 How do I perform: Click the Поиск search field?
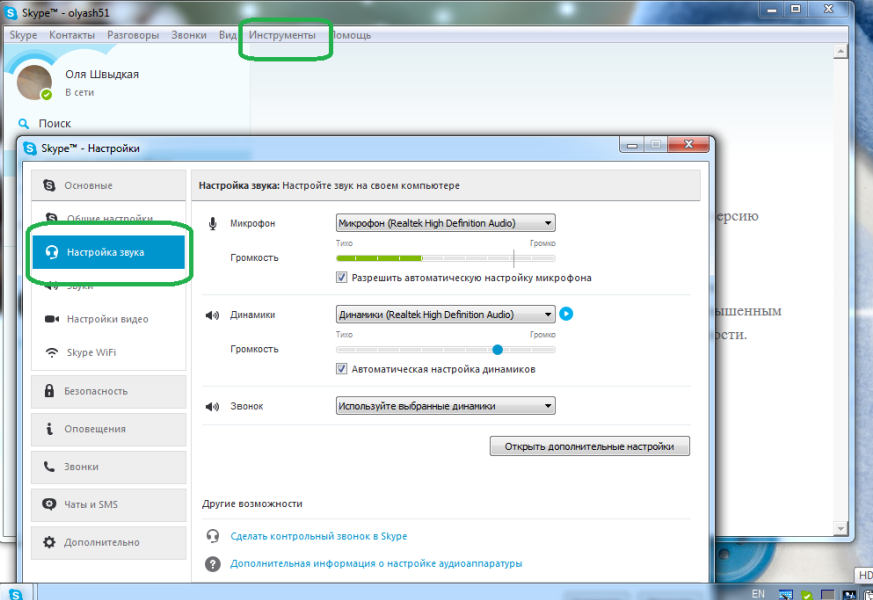(x=55, y=123)
